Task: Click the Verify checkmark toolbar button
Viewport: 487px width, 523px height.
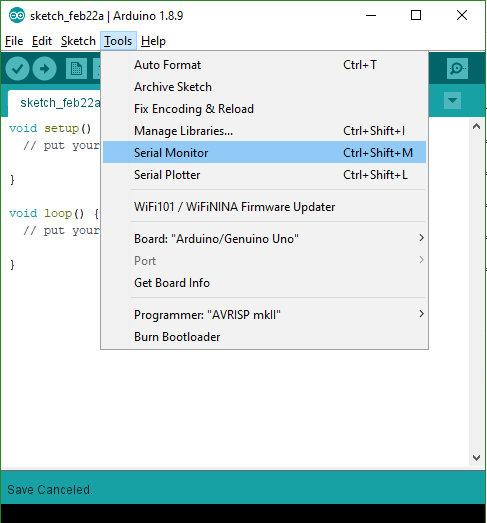Action: (x=17, y=69)
